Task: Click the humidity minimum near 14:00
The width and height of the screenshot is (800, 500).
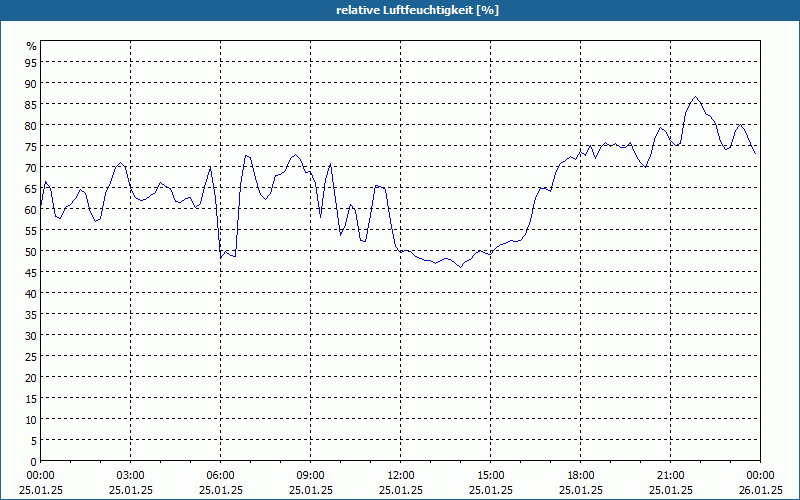Action: click(460, 267)
